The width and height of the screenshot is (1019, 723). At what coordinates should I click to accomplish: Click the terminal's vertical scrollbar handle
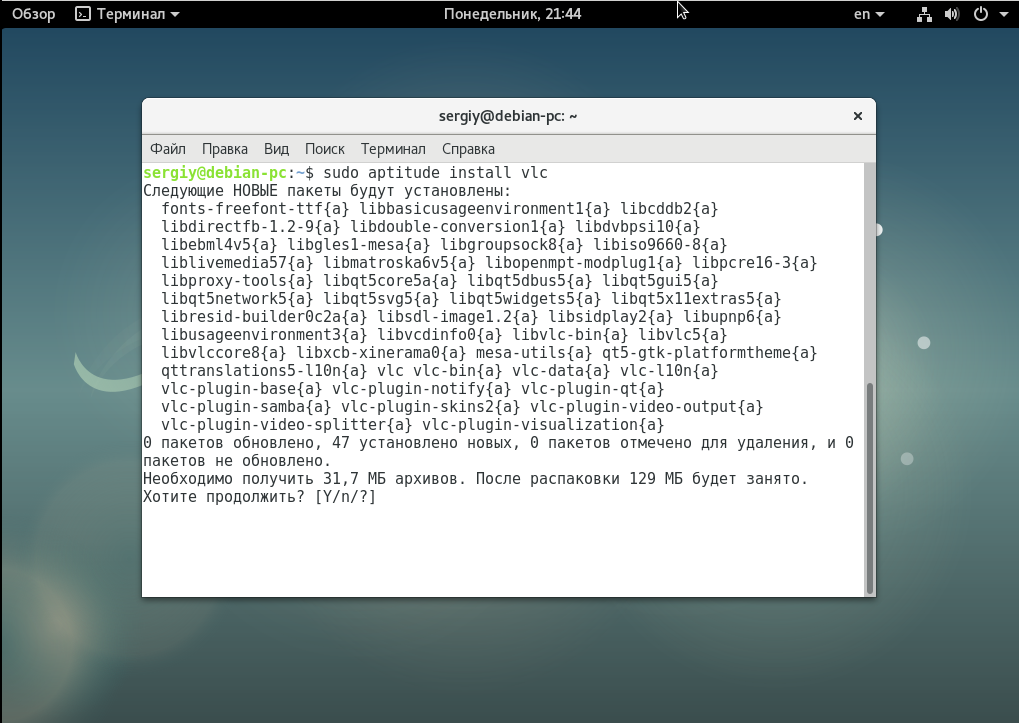point(869,487)
